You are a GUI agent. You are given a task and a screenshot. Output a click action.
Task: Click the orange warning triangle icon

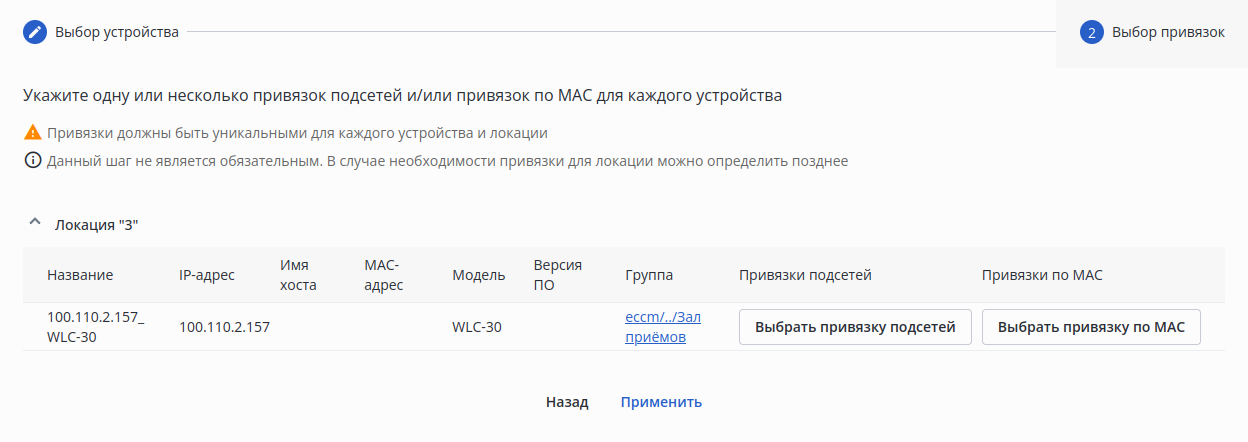click(x=32, y=132)
